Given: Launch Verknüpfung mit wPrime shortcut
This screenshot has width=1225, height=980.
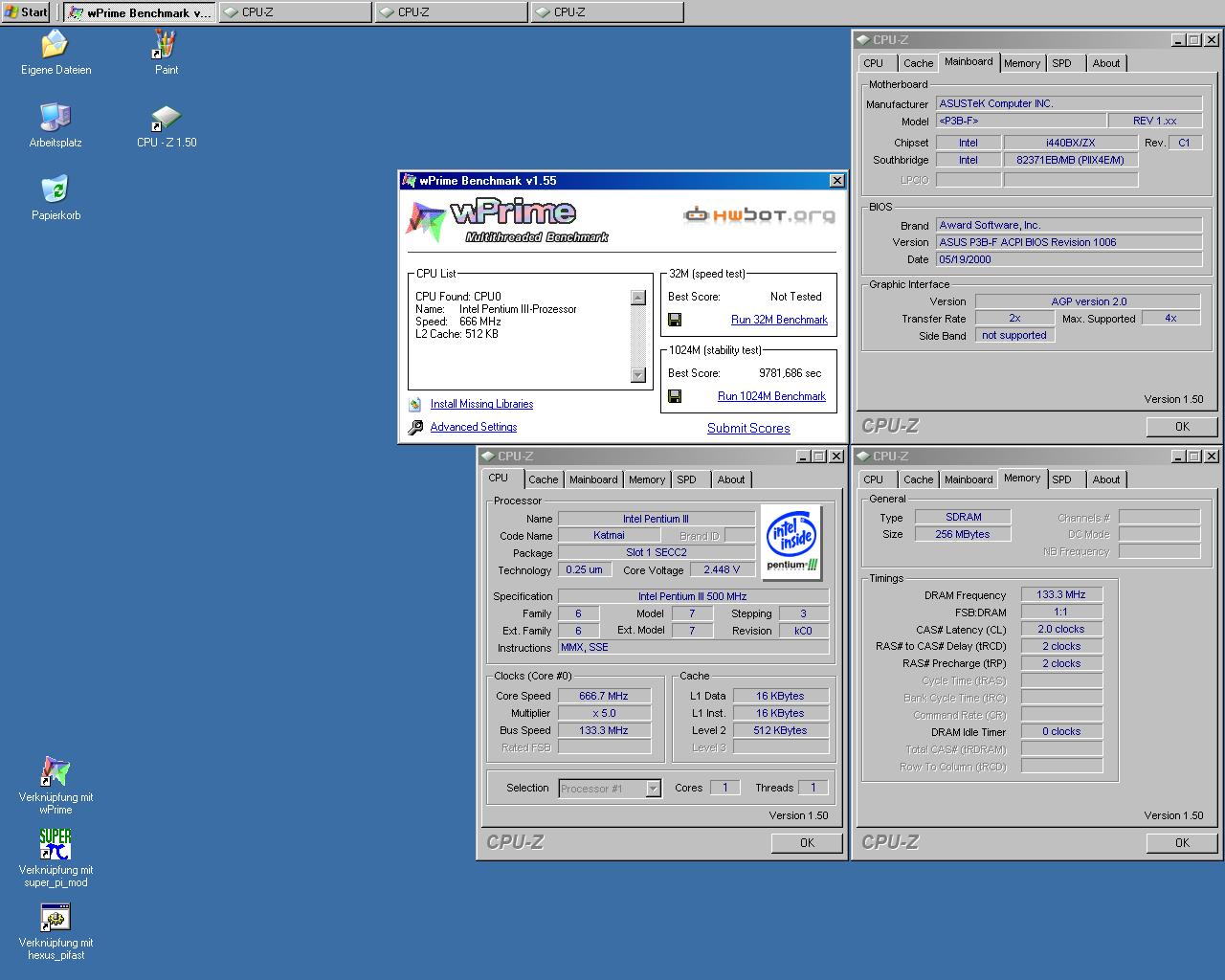Looking at the screenshot, I should point(56,786).
